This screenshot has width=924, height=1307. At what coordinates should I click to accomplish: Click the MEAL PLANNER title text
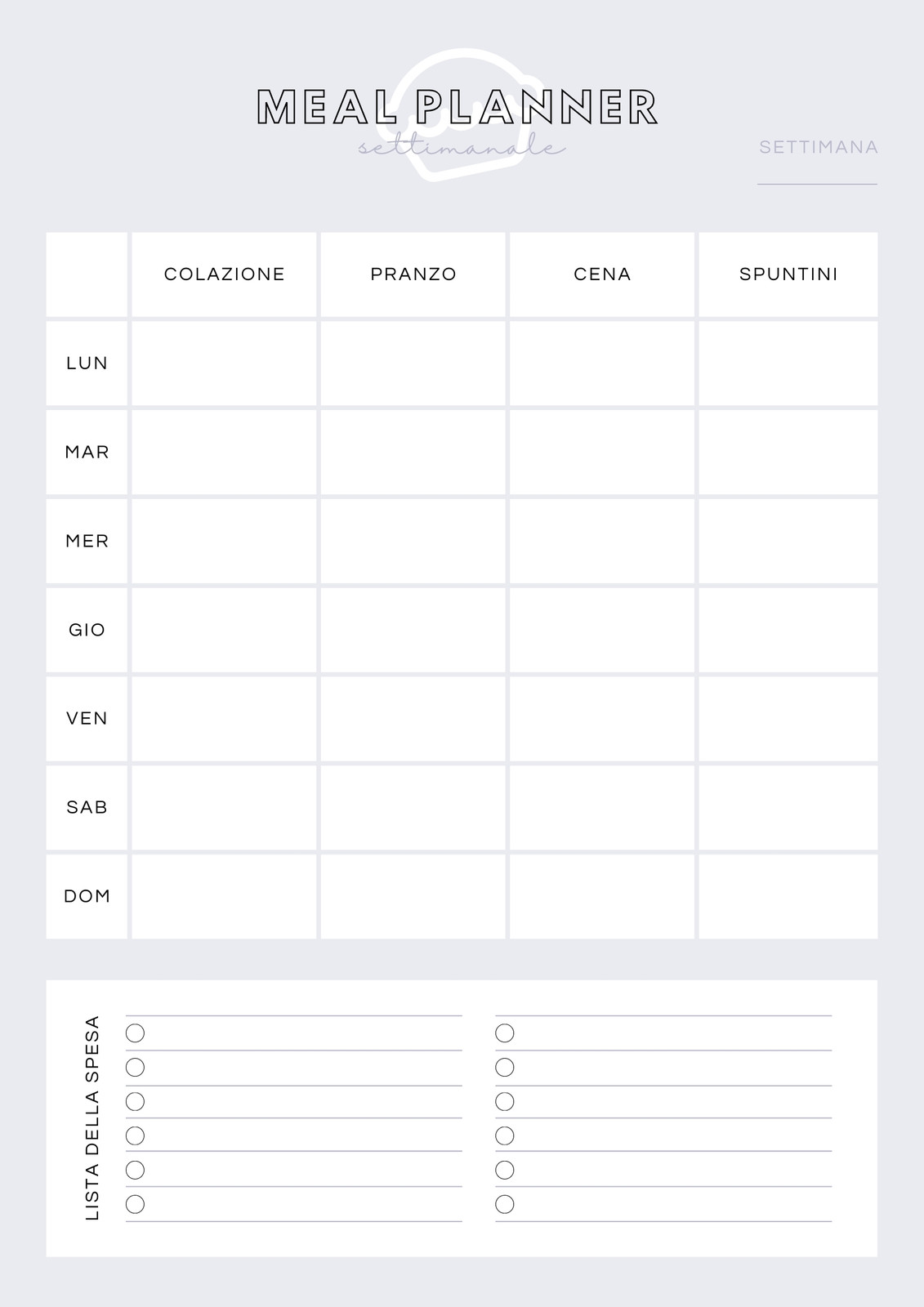[x=458, y=107]
